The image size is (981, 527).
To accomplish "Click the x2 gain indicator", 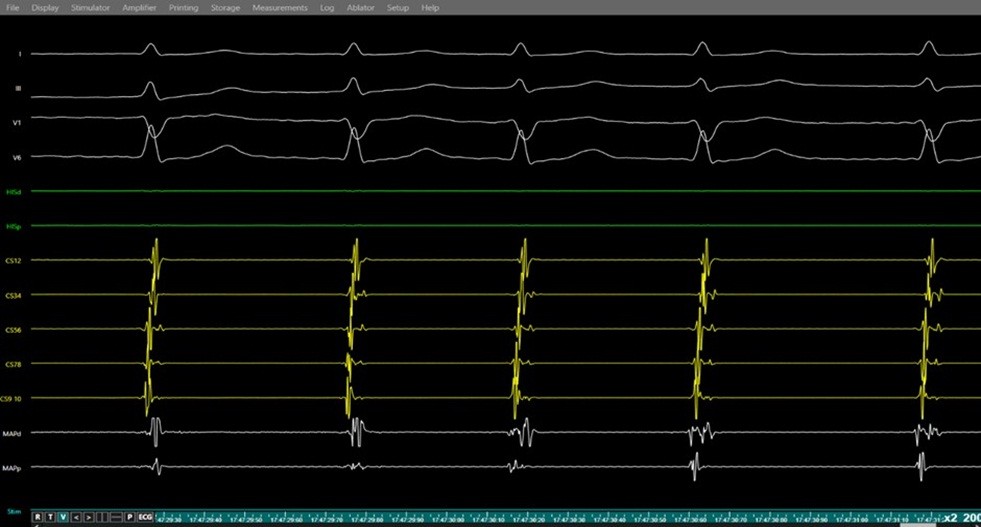I will (x=949, y=518).
